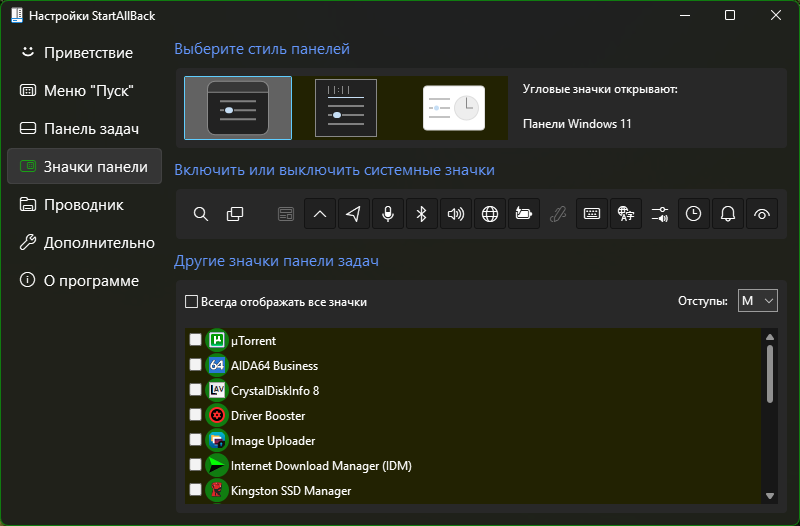Switch to the Проводник section
This screenshot has width=800, height=526.
pyautogui.click(x=84, y=205)
